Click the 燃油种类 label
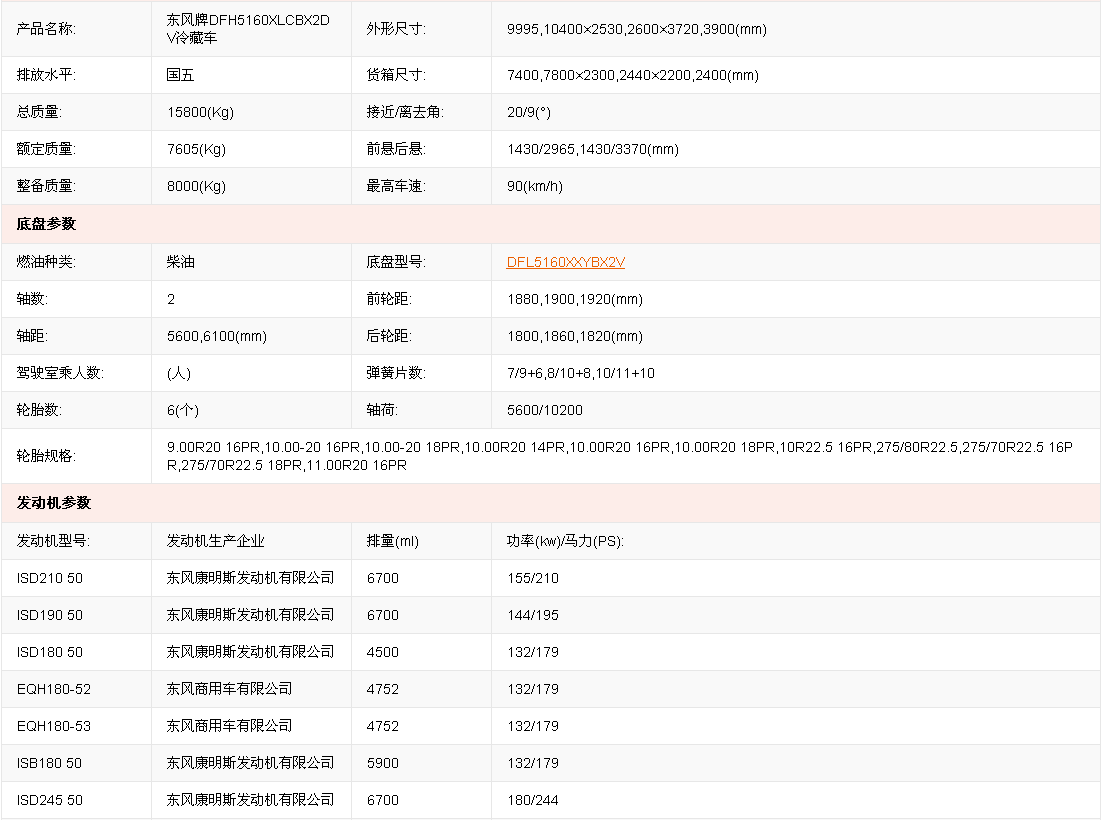 [46, 262]
